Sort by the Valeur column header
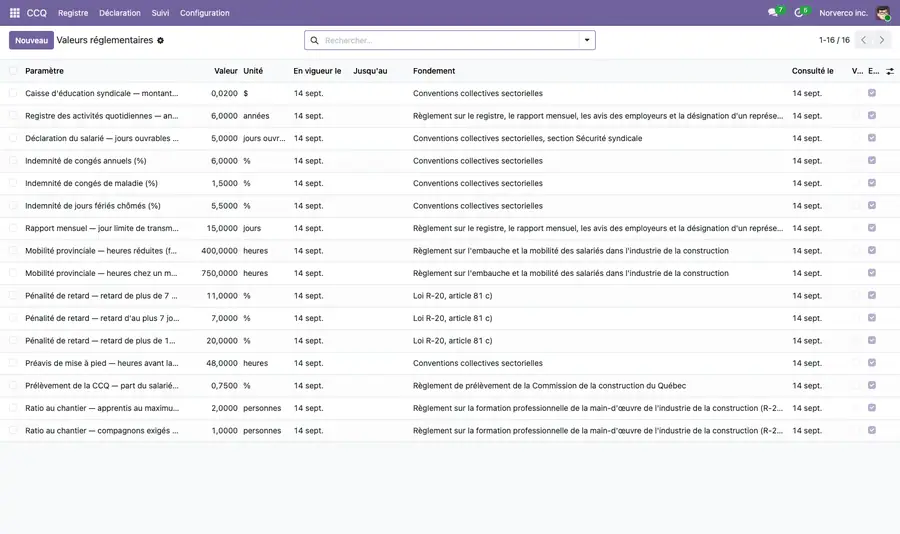Image resolution: width=900 pixels, height=534 pixels. point(226,71)
